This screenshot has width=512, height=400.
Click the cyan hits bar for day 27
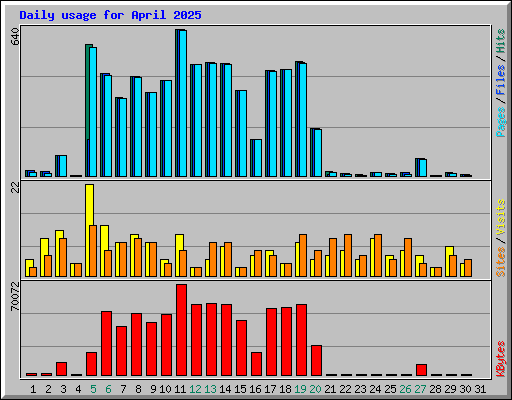tap(423, 168)
